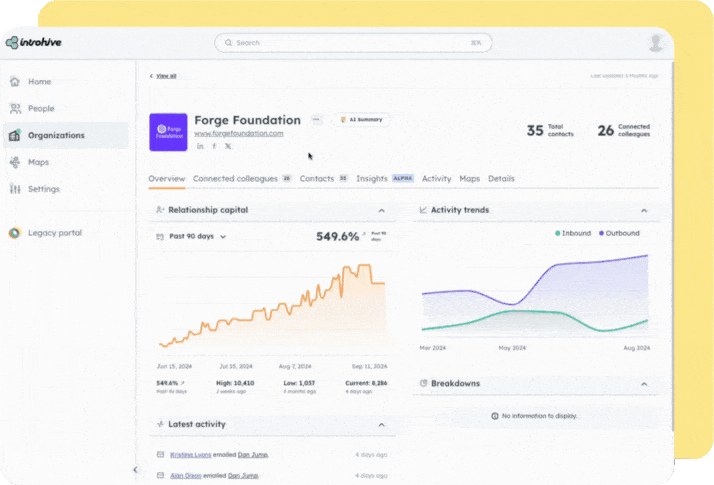Open the Maps tab
714x485 pixels.
469,179
